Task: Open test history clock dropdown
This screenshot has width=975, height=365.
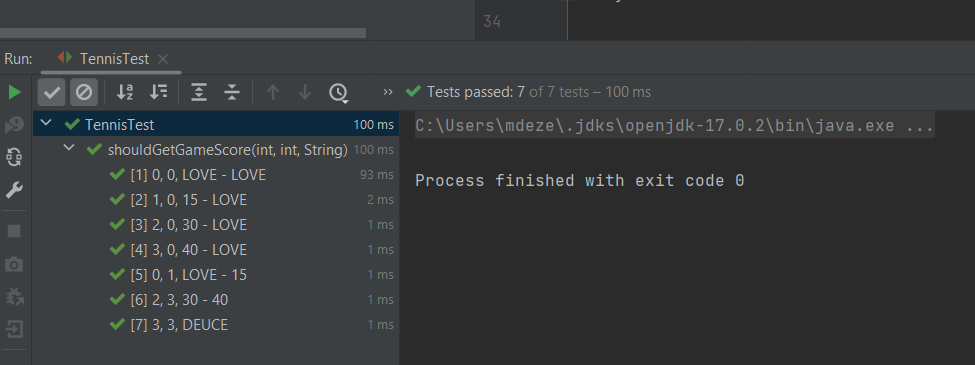Action: [x=338, y=93]
